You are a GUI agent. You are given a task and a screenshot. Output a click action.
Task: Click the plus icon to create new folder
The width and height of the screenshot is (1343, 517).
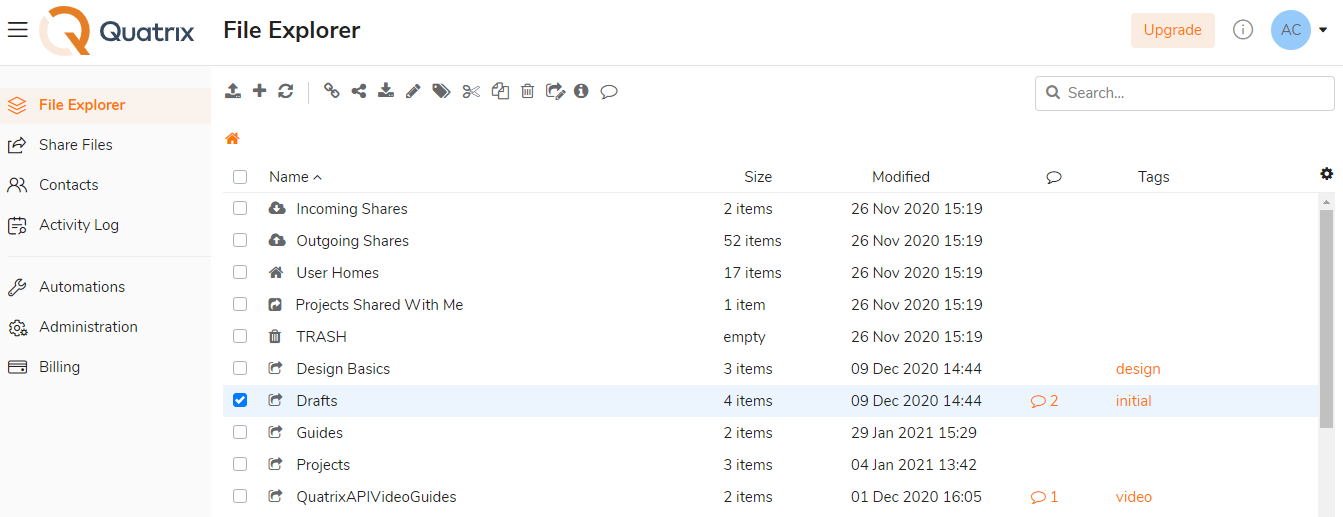259,91
